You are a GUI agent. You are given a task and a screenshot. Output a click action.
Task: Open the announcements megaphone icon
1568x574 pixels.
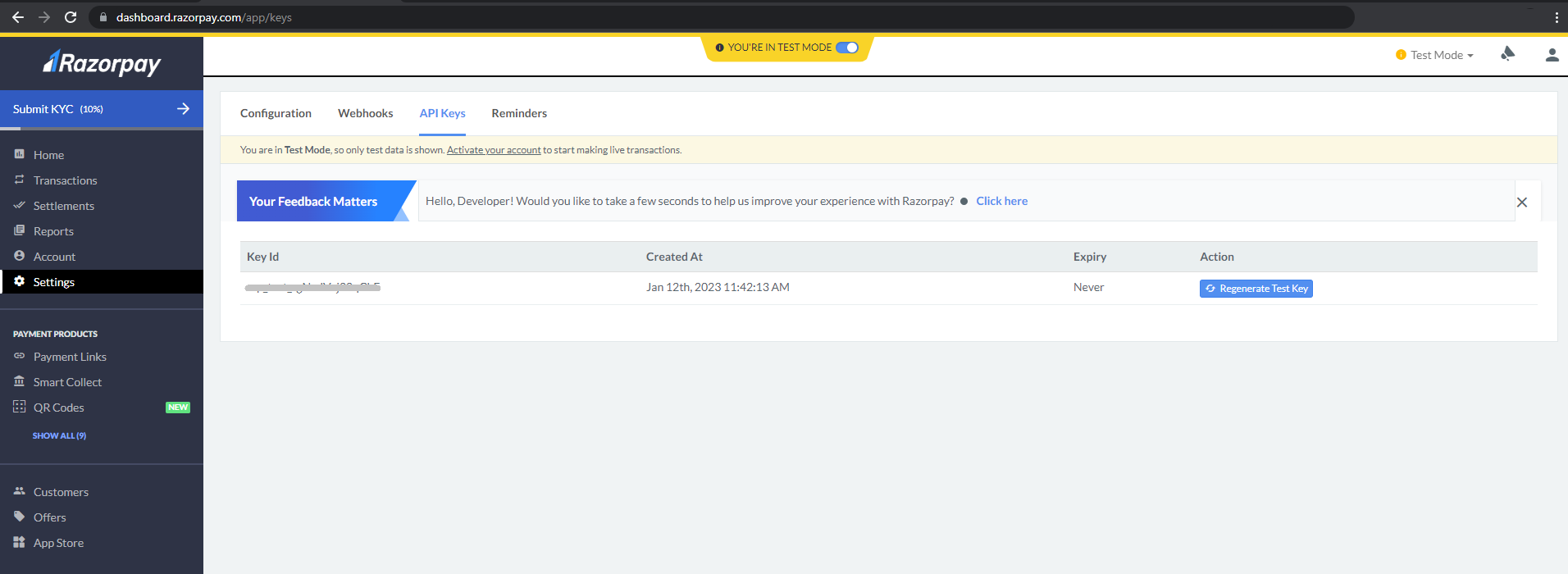pyautogui.click(x=1507, y=54)
